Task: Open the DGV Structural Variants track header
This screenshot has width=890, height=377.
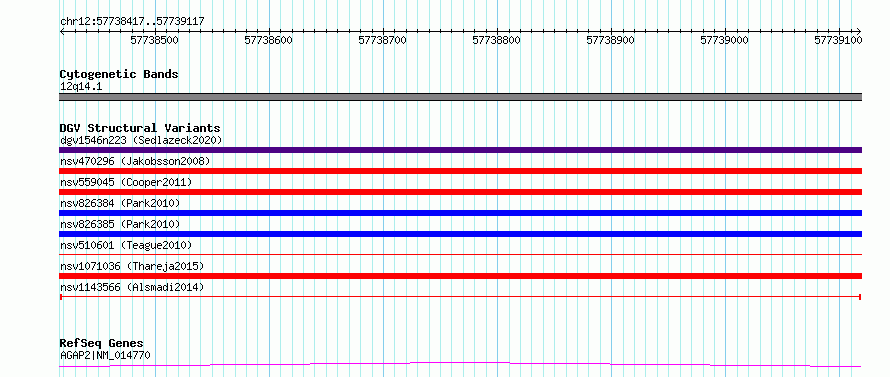Action: click(x=140, y=128)
